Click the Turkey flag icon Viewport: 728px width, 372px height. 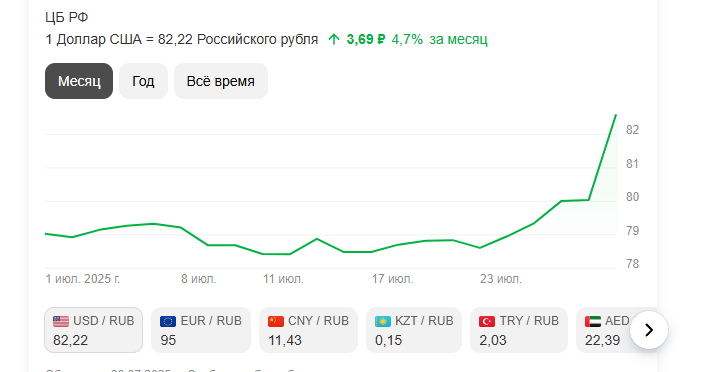(x=487, y=321)
